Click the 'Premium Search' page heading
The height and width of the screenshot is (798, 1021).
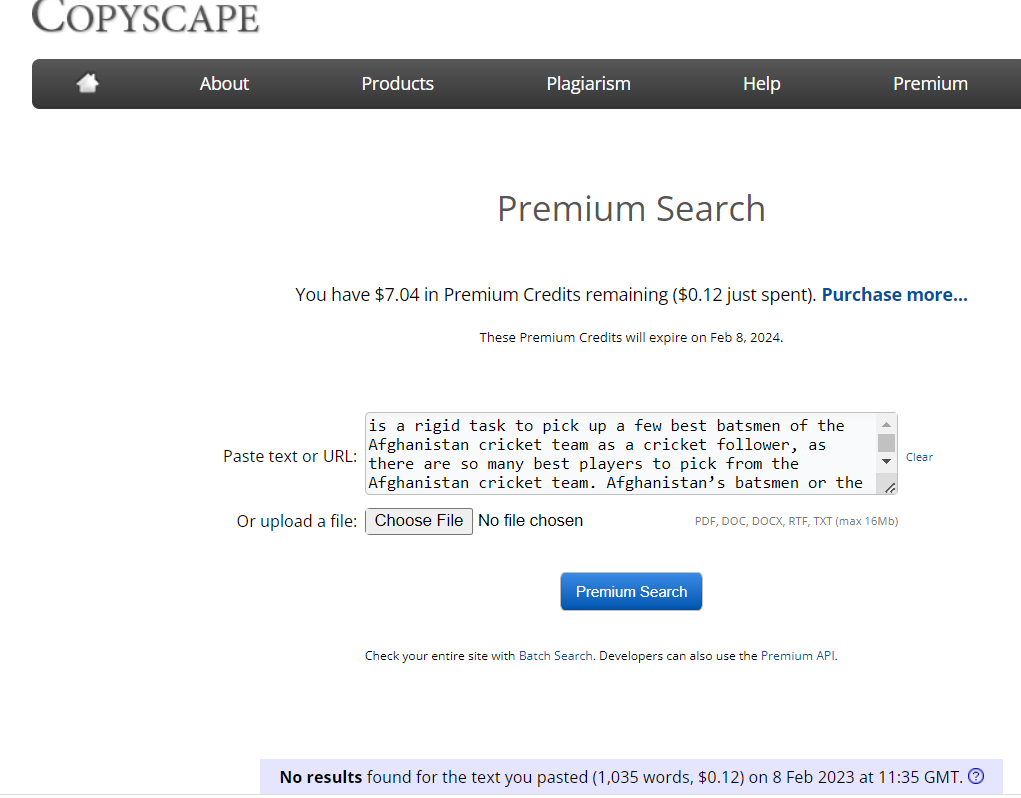[x=631, y=209]
